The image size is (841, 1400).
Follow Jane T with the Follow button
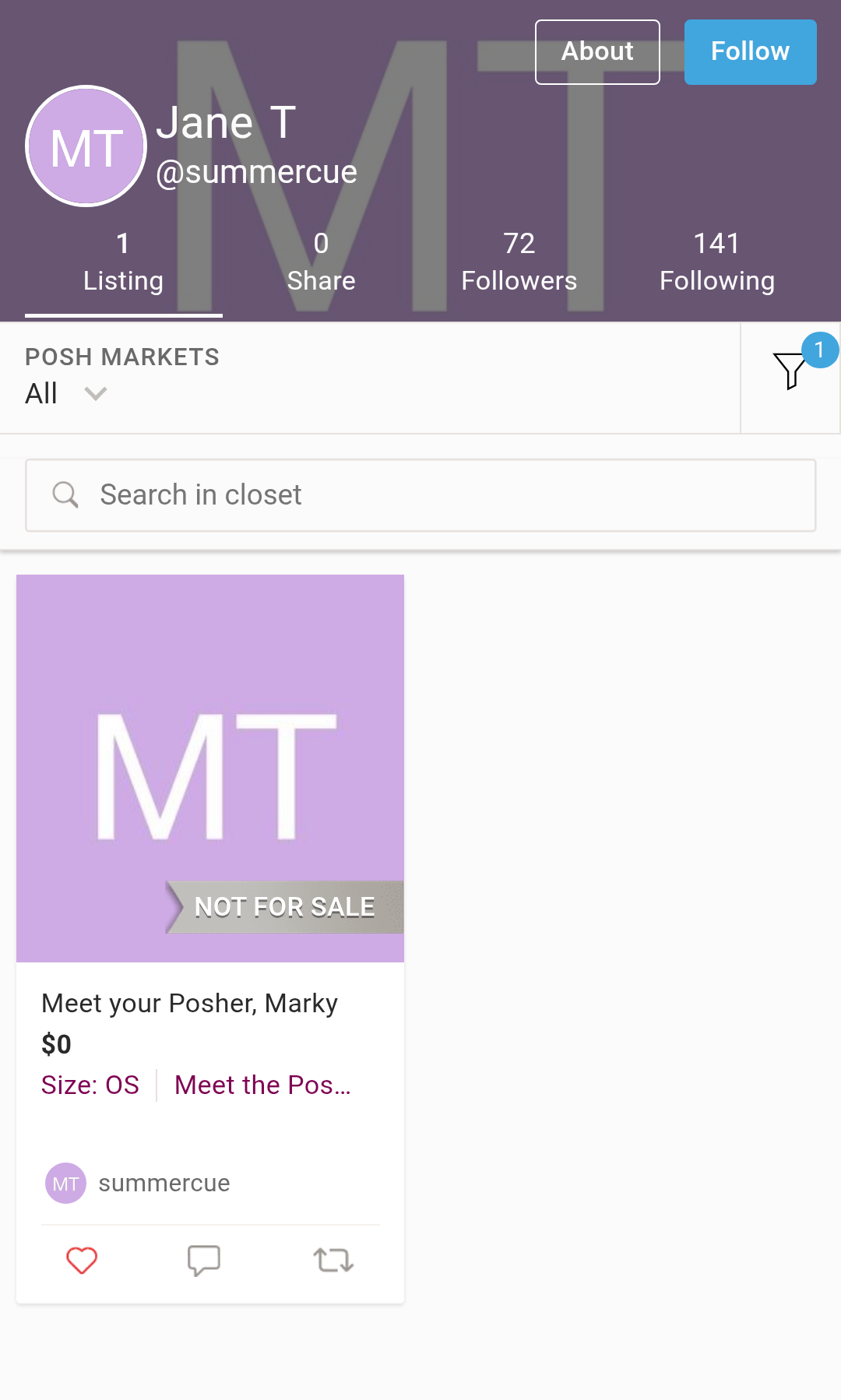[750, 51]
